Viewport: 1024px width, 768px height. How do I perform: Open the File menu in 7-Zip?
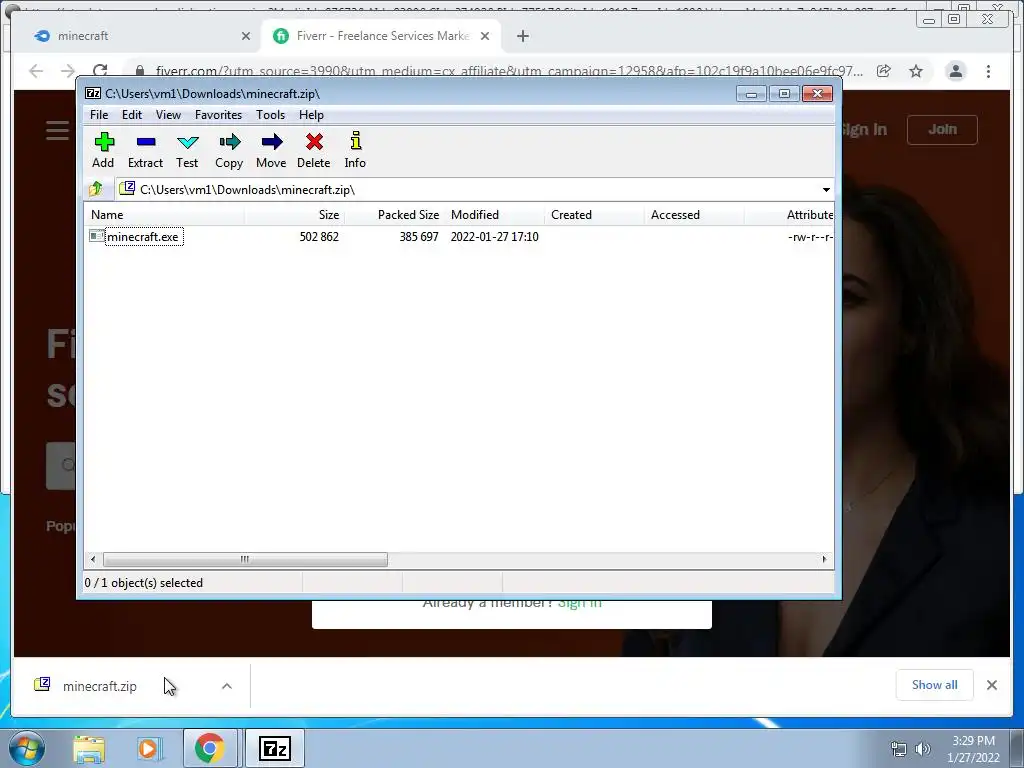(x=99, y=115)
